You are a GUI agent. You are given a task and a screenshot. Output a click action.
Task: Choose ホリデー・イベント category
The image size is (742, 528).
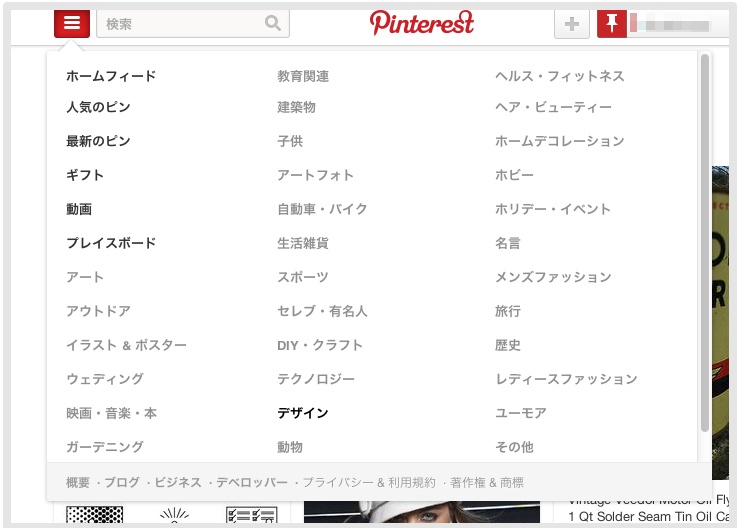pos(553,209)
